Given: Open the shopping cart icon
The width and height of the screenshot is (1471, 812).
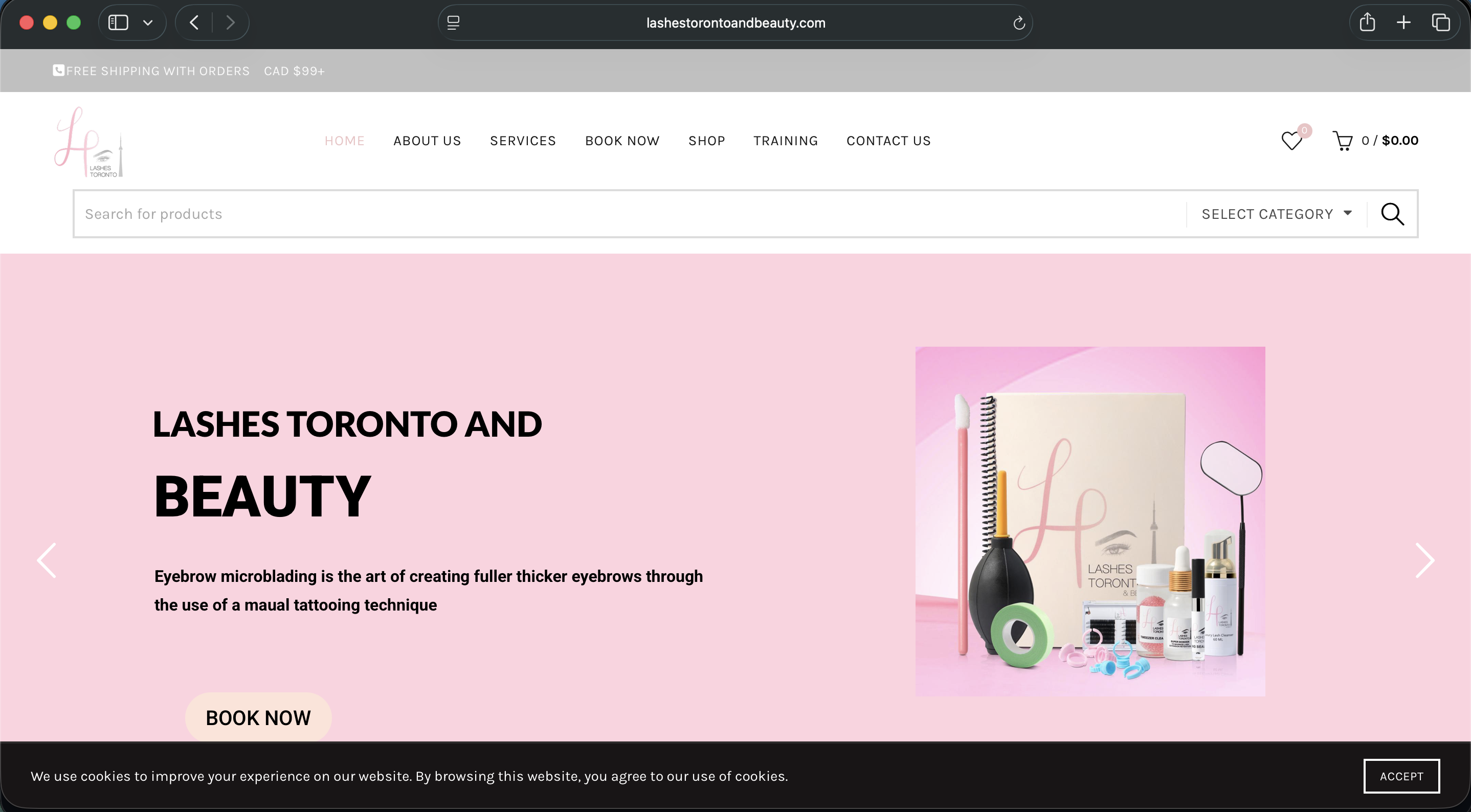Looking at the screenshot, I should click(1343, 141).
